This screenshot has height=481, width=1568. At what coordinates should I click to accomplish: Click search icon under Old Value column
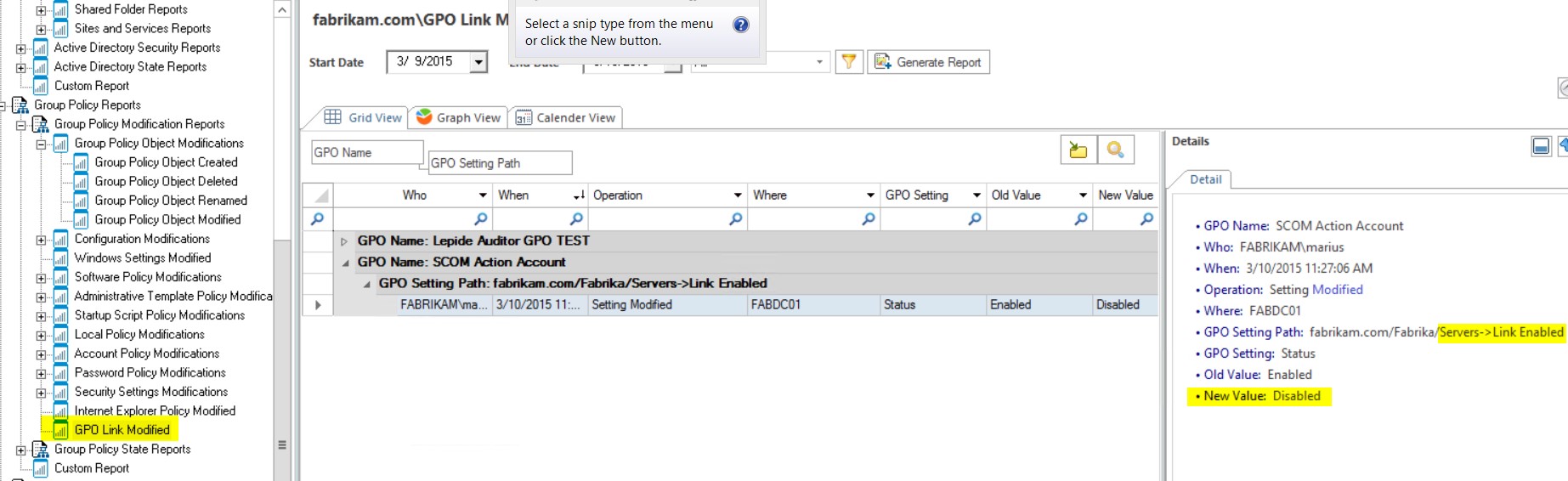click(x=1080, y=219)
